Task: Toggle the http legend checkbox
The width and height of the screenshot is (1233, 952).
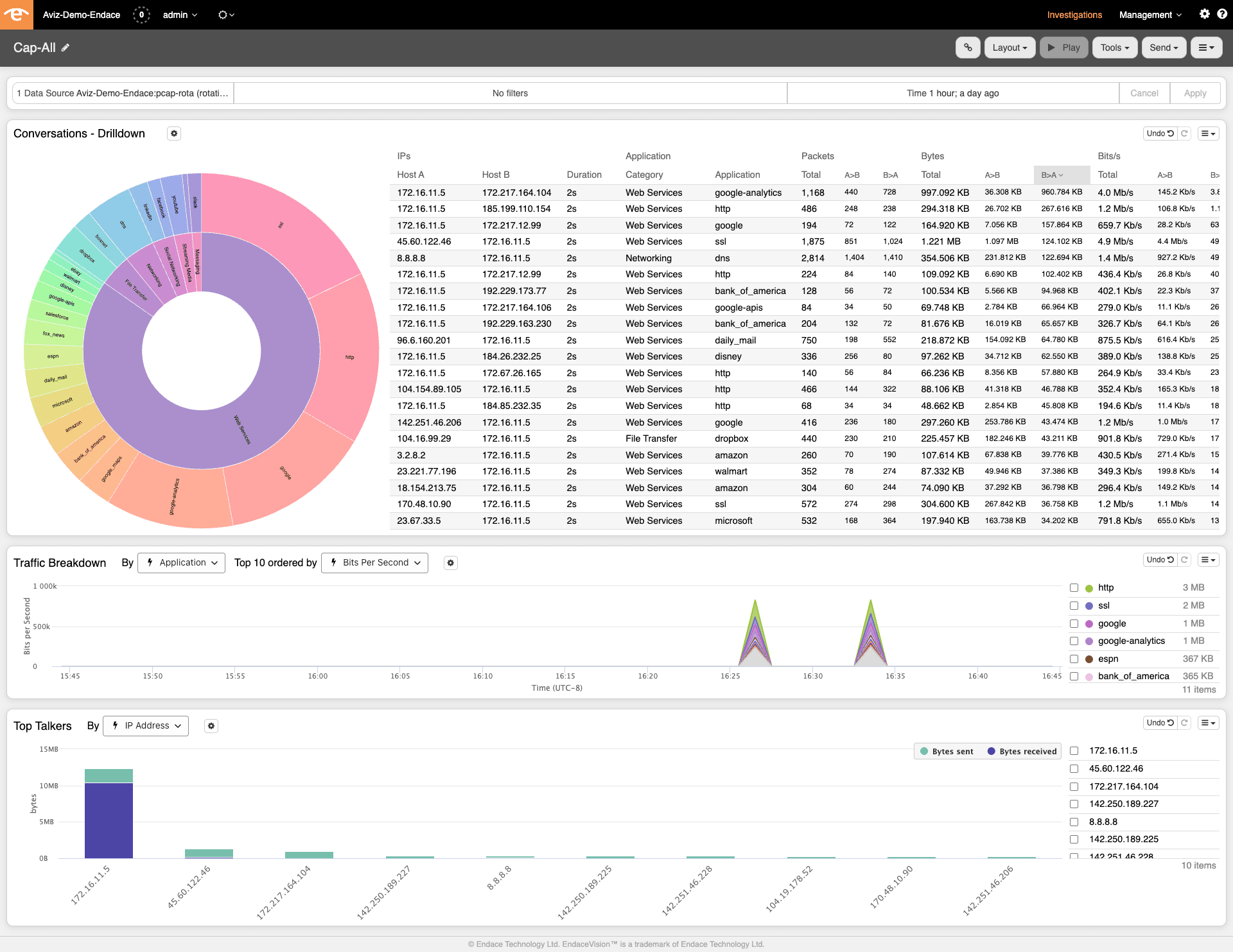Action: [1074, 588]
